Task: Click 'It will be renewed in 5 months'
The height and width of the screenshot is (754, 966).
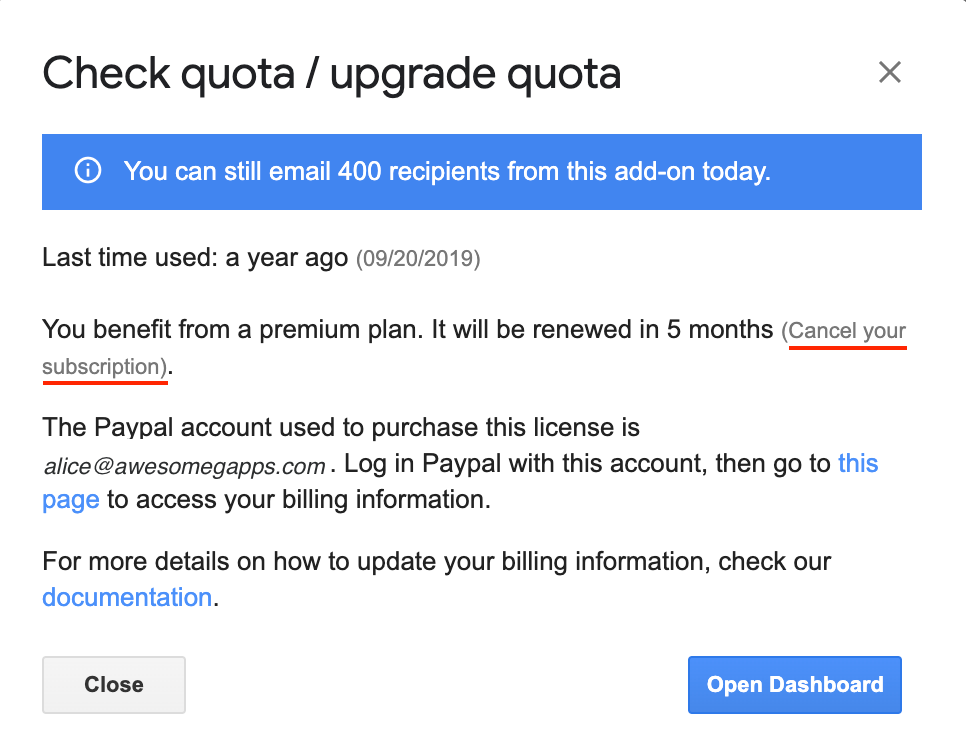Action: [602, 330]
